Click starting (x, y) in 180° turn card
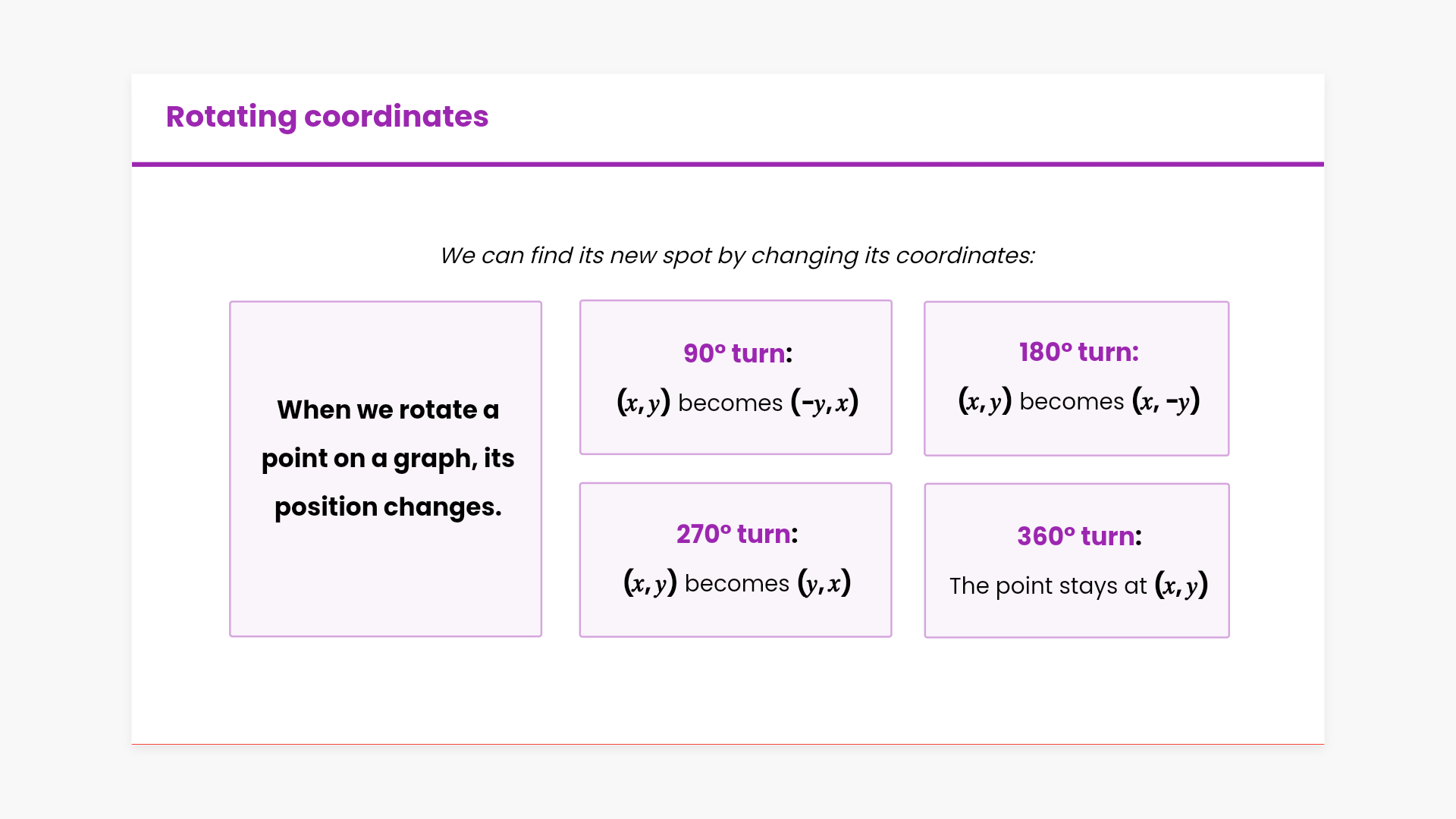1456x819 pixels. pos(984,400)
